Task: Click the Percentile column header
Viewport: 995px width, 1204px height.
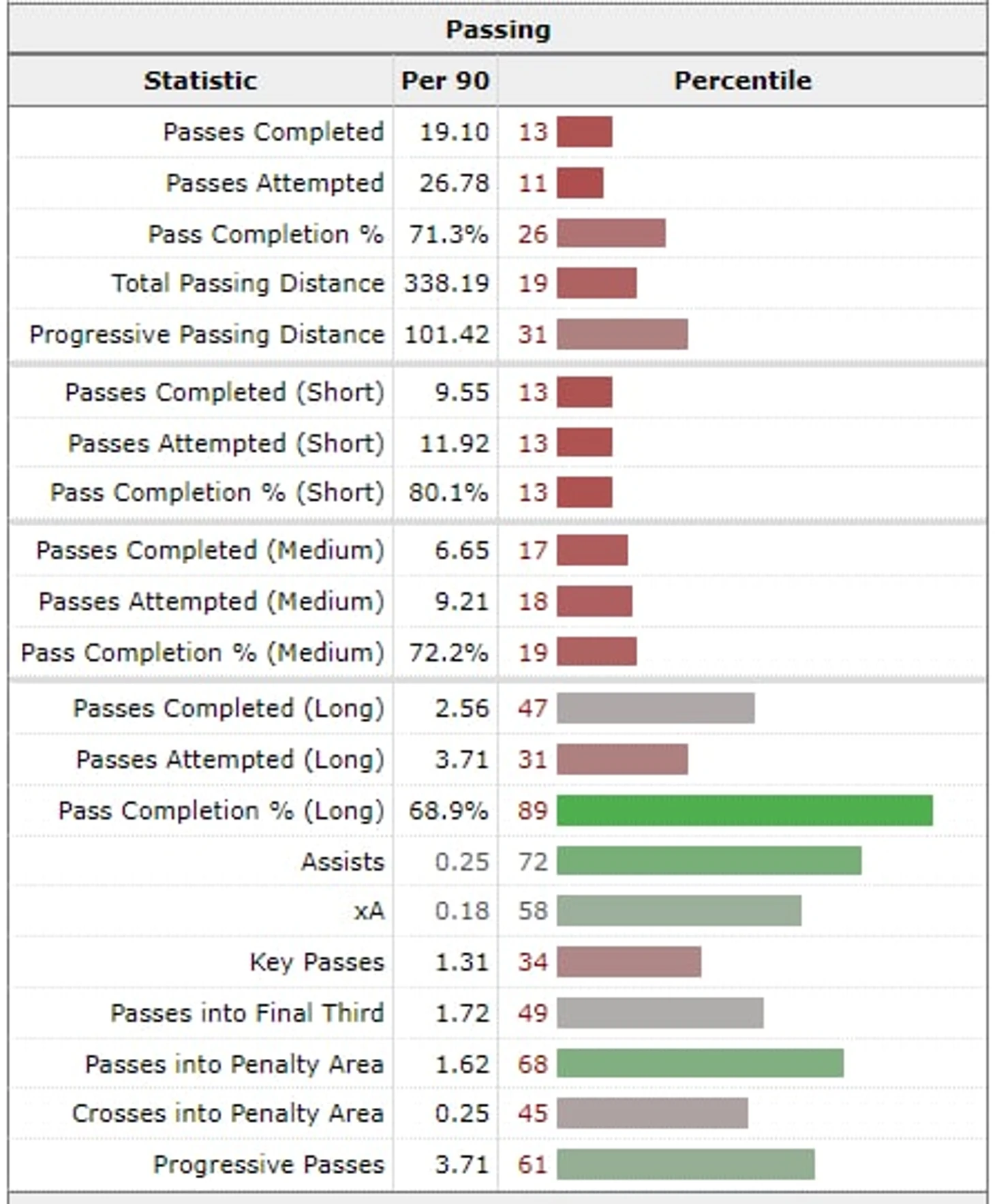Action: click(743, 80)
